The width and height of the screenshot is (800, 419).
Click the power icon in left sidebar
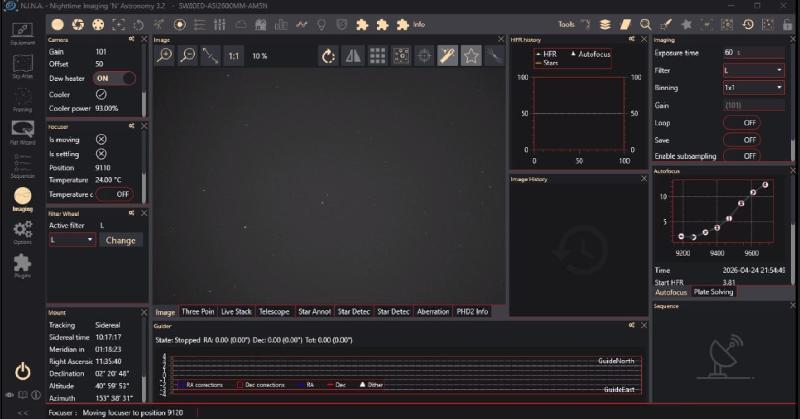tap(22, 371)
